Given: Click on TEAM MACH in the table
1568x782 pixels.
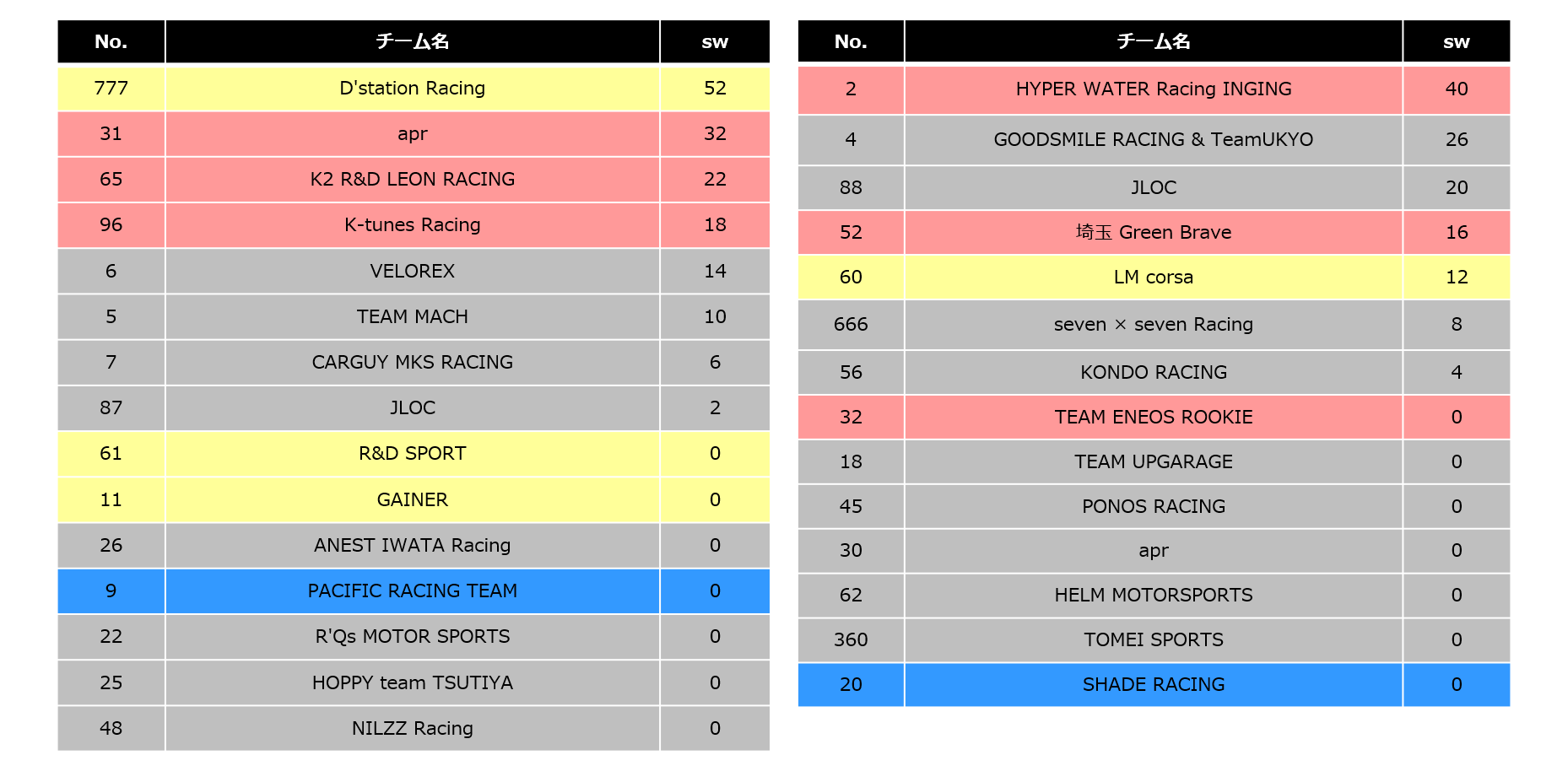Looking at the screenshot, I should (412, 316).
